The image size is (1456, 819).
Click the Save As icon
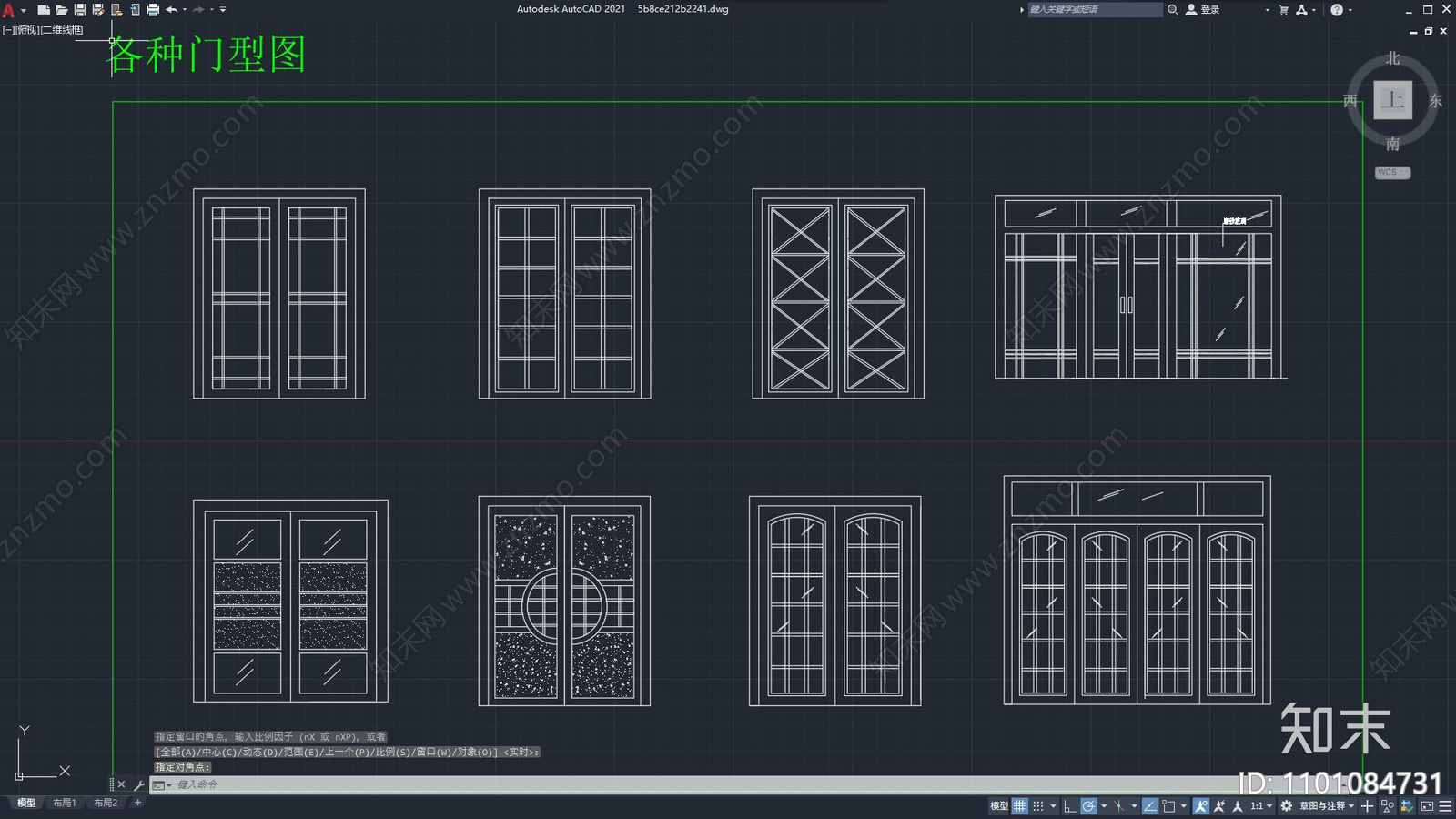click(x=98, y=10)
